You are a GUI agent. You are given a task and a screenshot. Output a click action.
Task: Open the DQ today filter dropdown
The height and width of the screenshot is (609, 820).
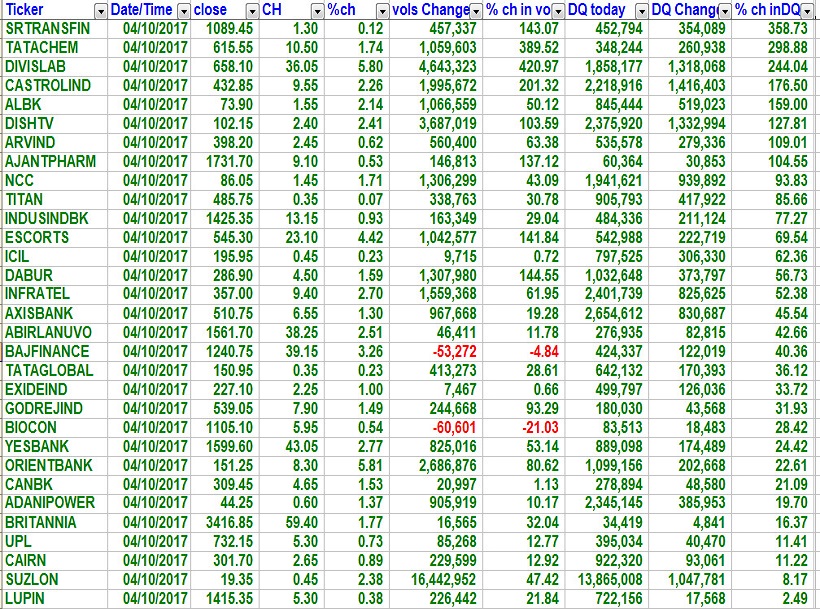point(640,10)
